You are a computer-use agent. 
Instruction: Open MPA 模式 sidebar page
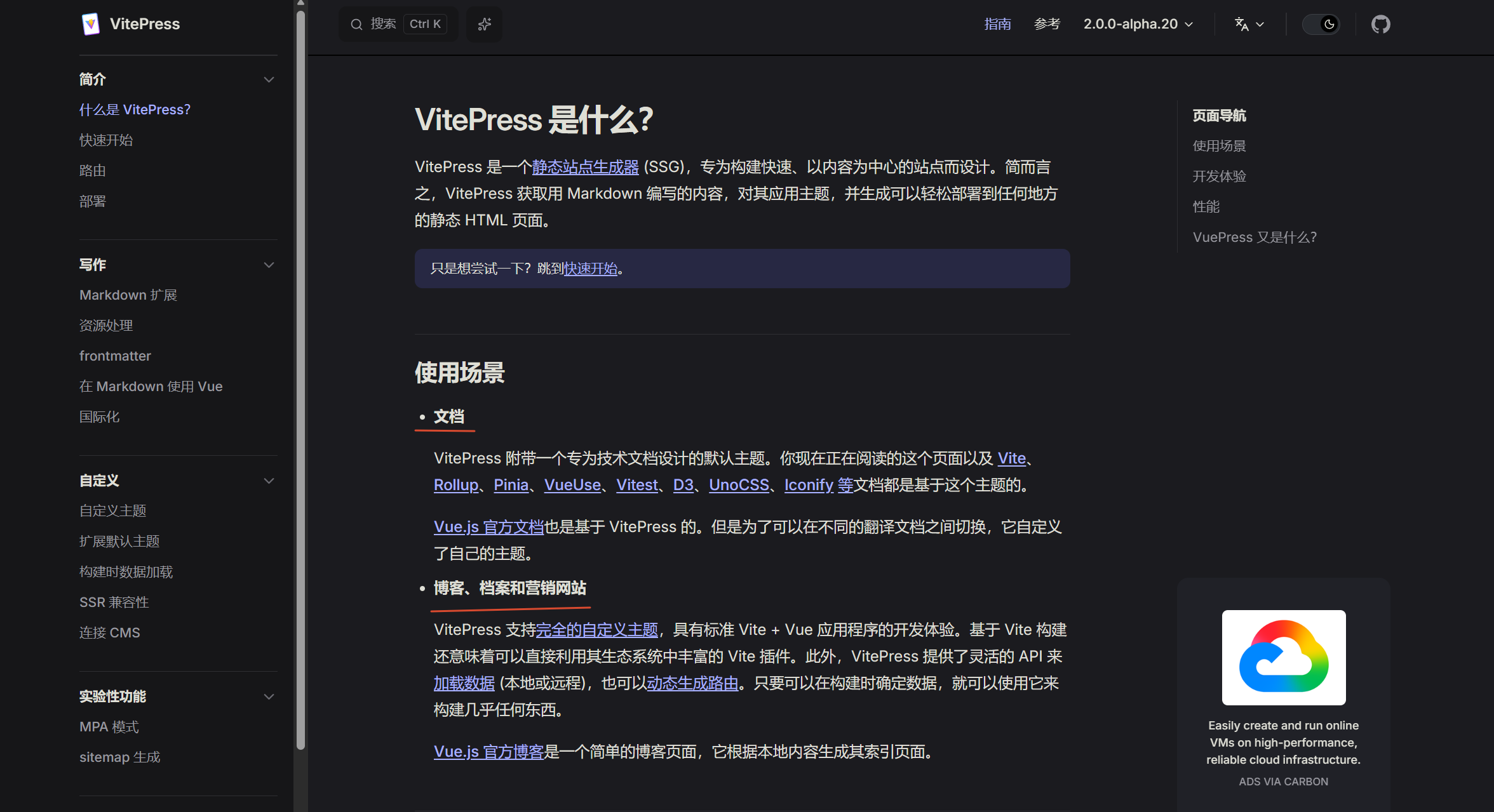pyautogui.click(x=109, y=727)
